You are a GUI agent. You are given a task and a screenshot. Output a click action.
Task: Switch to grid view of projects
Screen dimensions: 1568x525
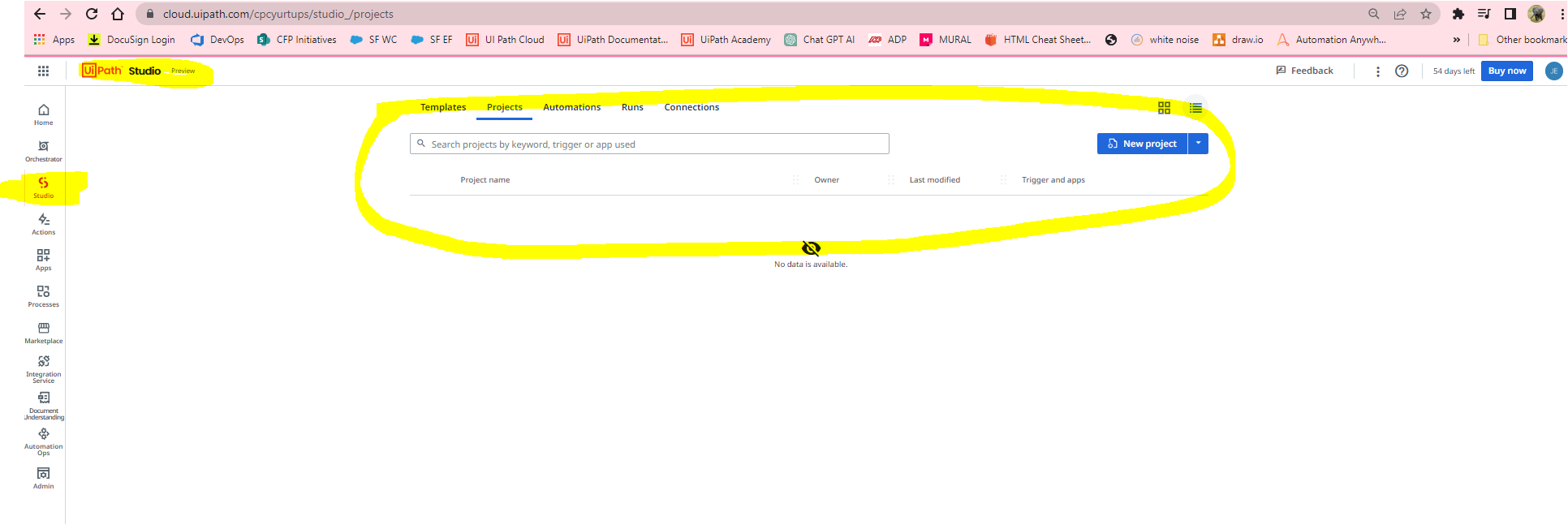tap(1164, 107)
